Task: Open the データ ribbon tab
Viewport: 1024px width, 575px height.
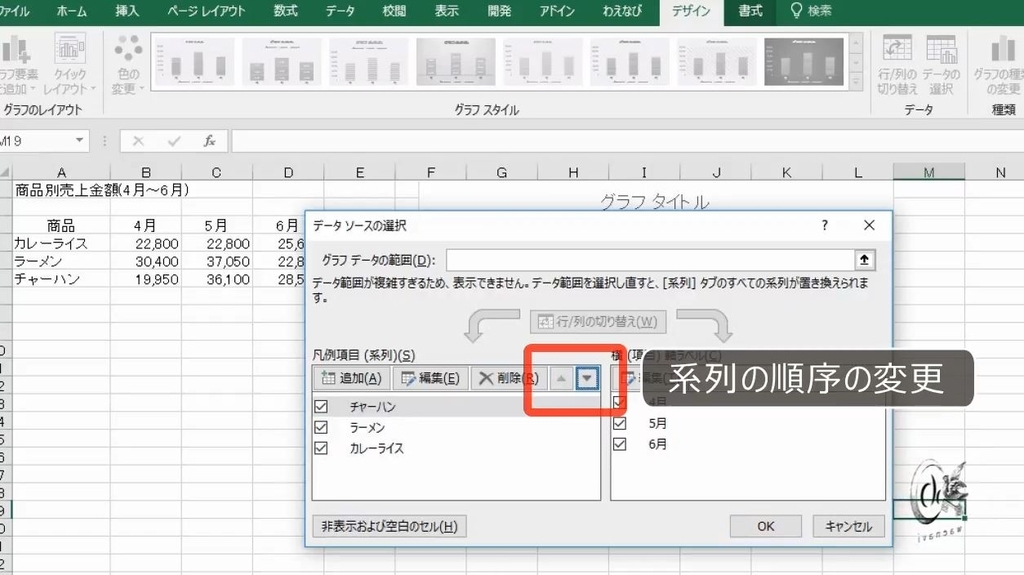Action: tap(340, 11)
